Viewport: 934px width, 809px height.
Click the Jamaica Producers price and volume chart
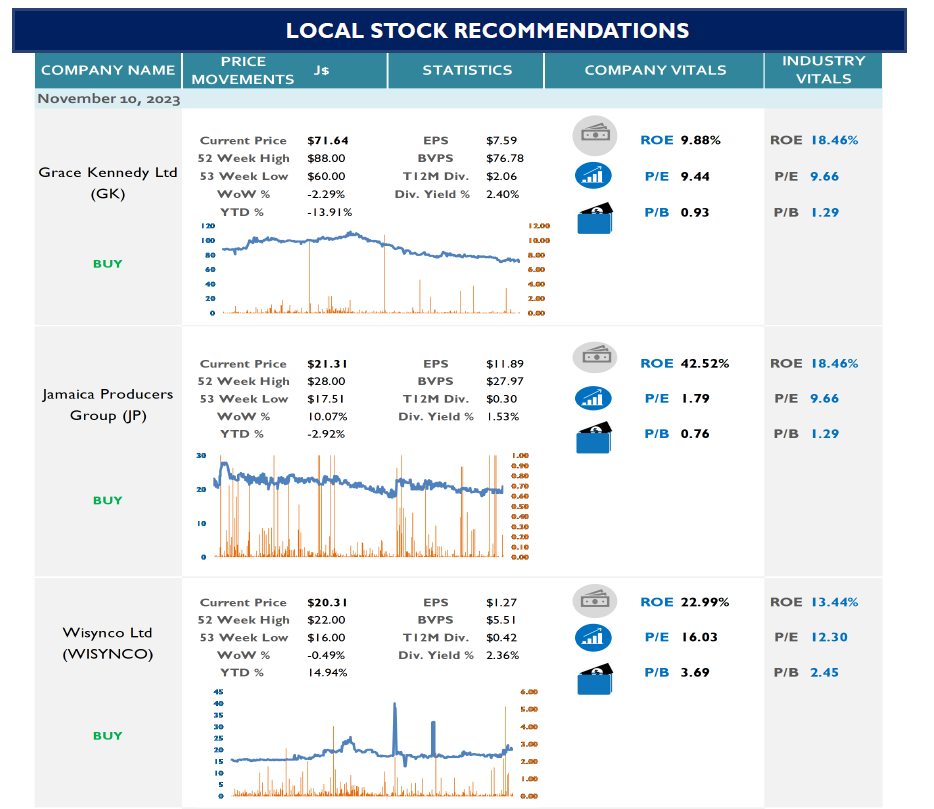coord(363,506)
